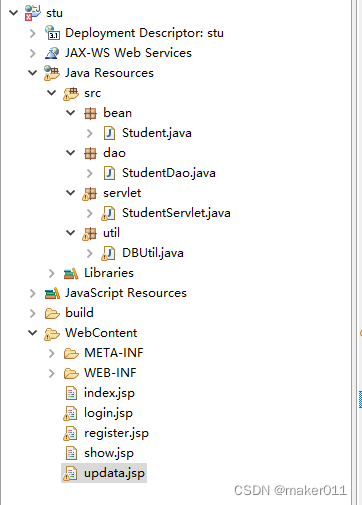Select 'updata.jsp' file name
The width and height of the screenshot is (362, 505).
114,473
